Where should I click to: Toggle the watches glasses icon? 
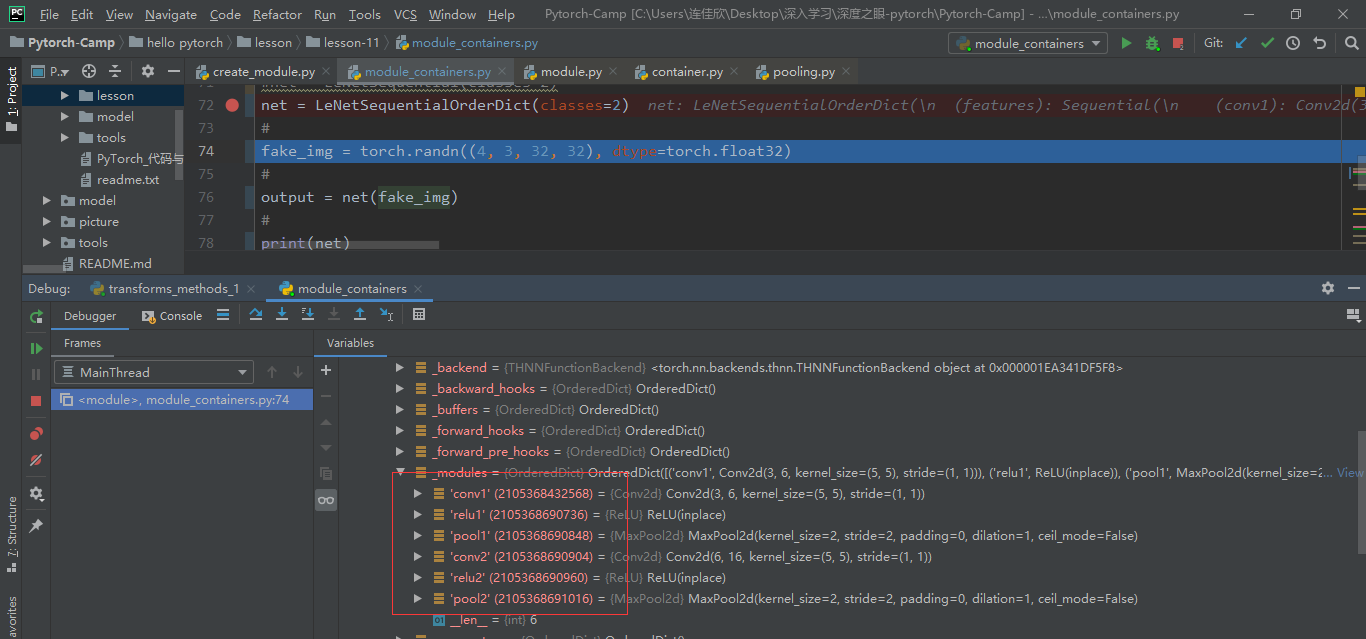tap(326, 500)
